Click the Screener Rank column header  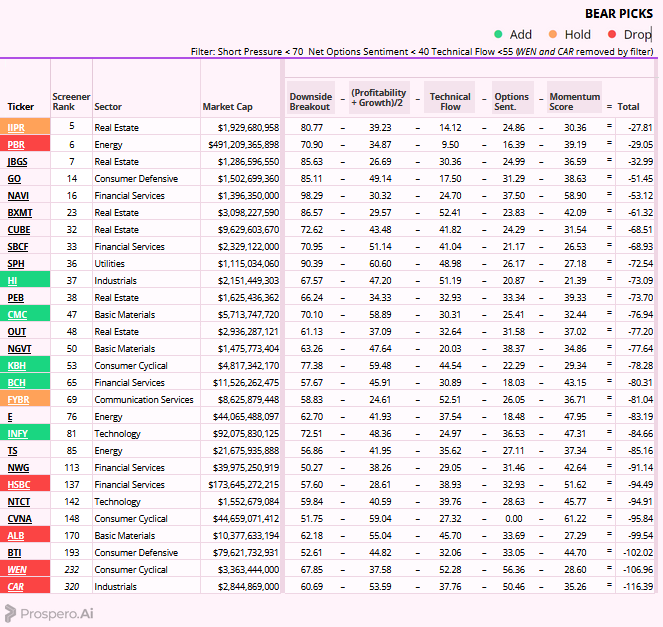click(x=71, y=101)
